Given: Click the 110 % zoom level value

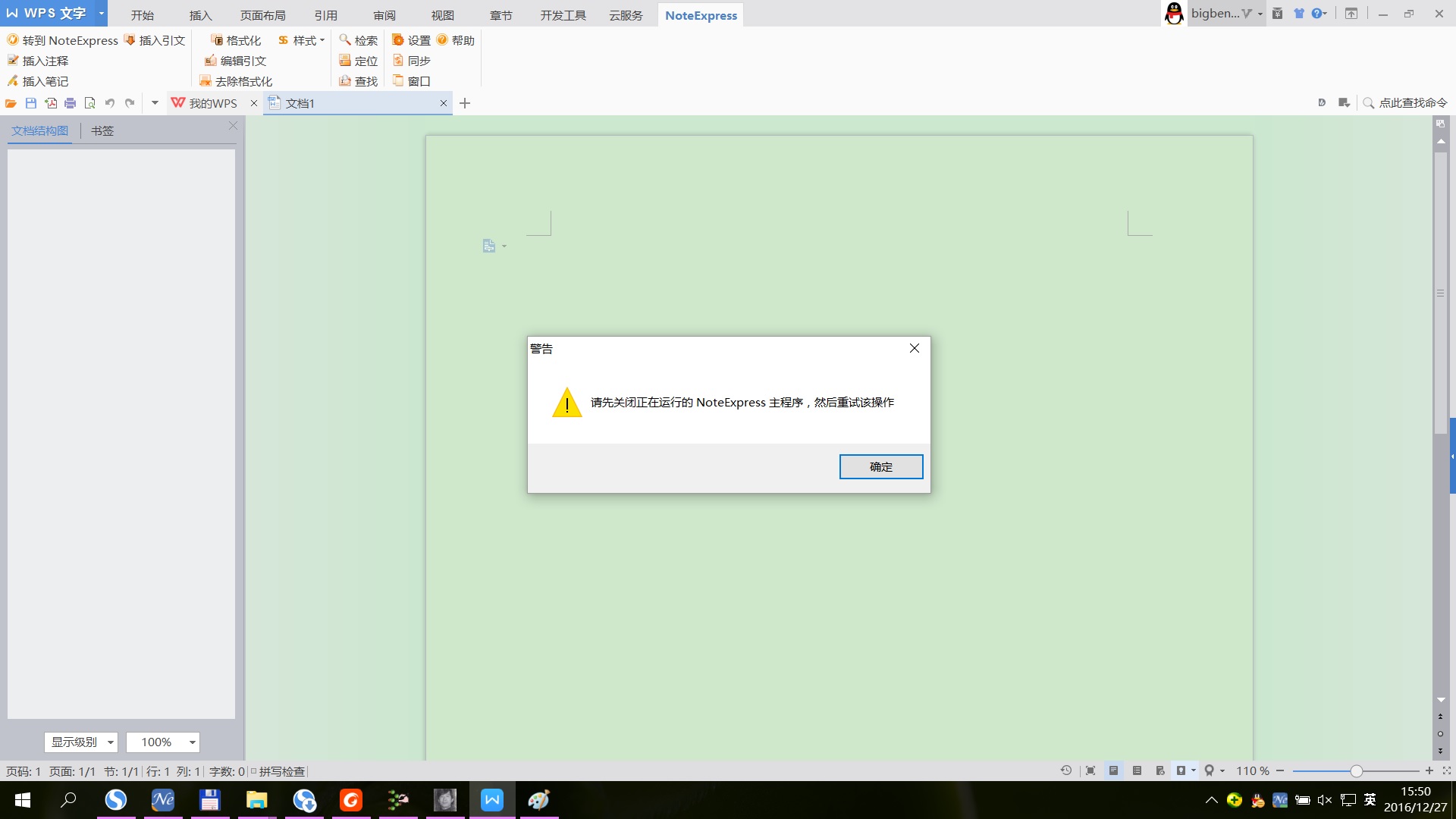Looking at the screenshot, I should 1252,770.
